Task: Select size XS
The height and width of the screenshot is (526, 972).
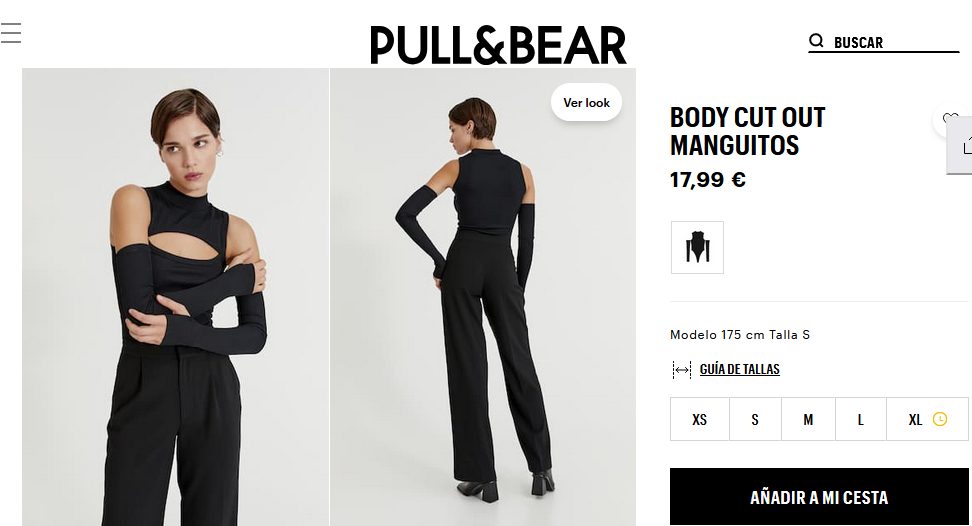Action: [700, 419]
